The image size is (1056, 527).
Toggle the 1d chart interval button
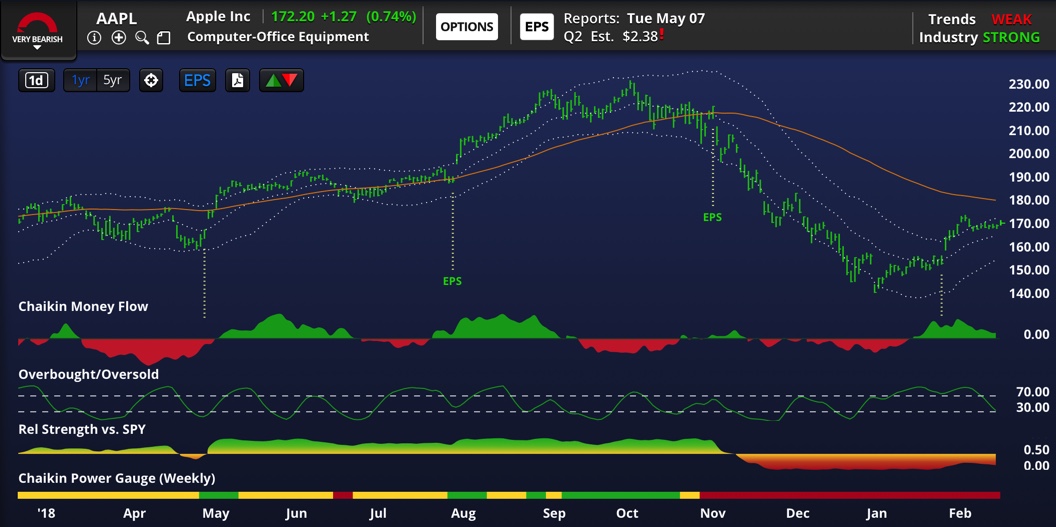[37, 81]
